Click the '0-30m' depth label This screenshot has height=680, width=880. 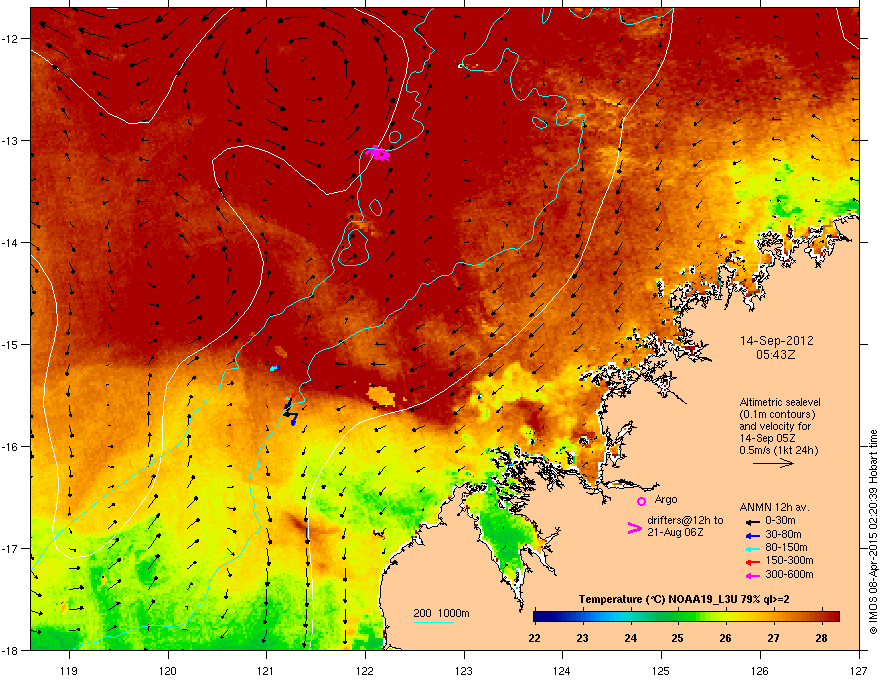tap(781, 521)
